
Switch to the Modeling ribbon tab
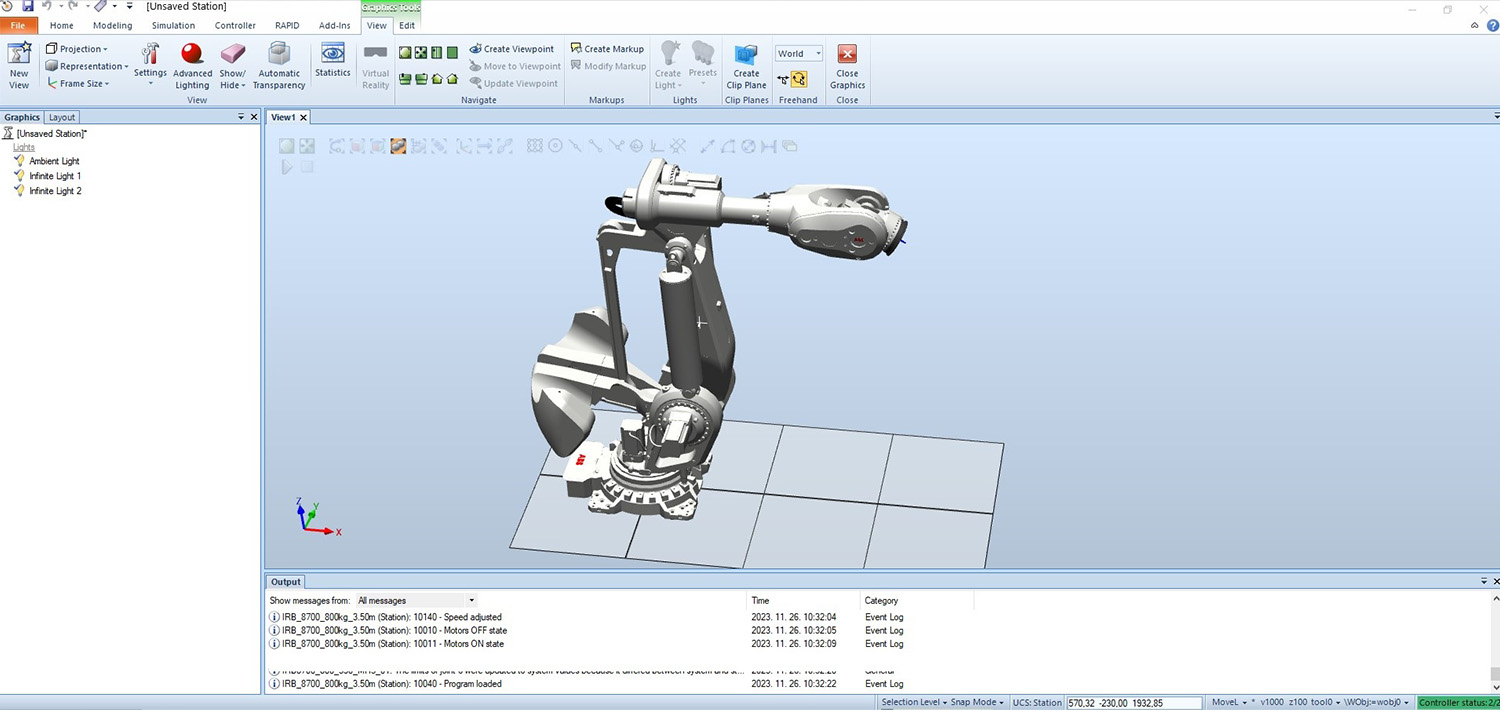pyautogui.click(x=112, y=25)
